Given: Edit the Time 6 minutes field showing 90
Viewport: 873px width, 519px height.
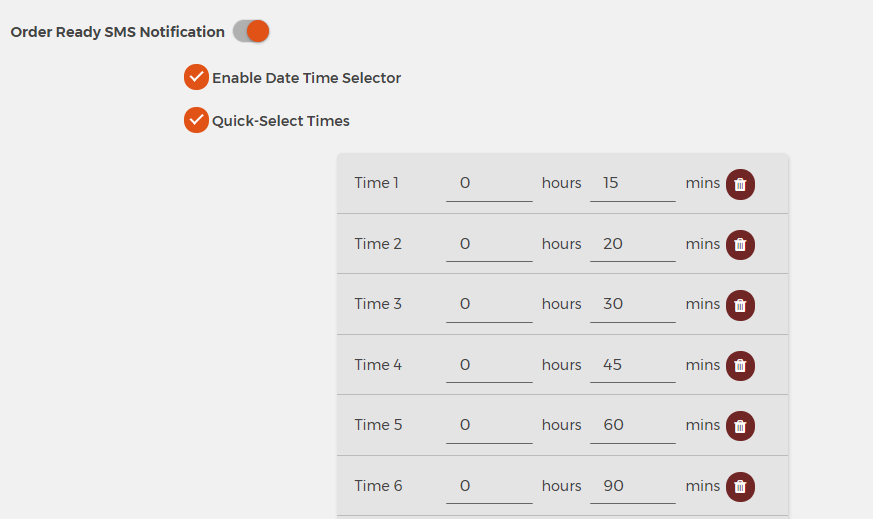Looking at the screenshot, I should pos(633,486).
